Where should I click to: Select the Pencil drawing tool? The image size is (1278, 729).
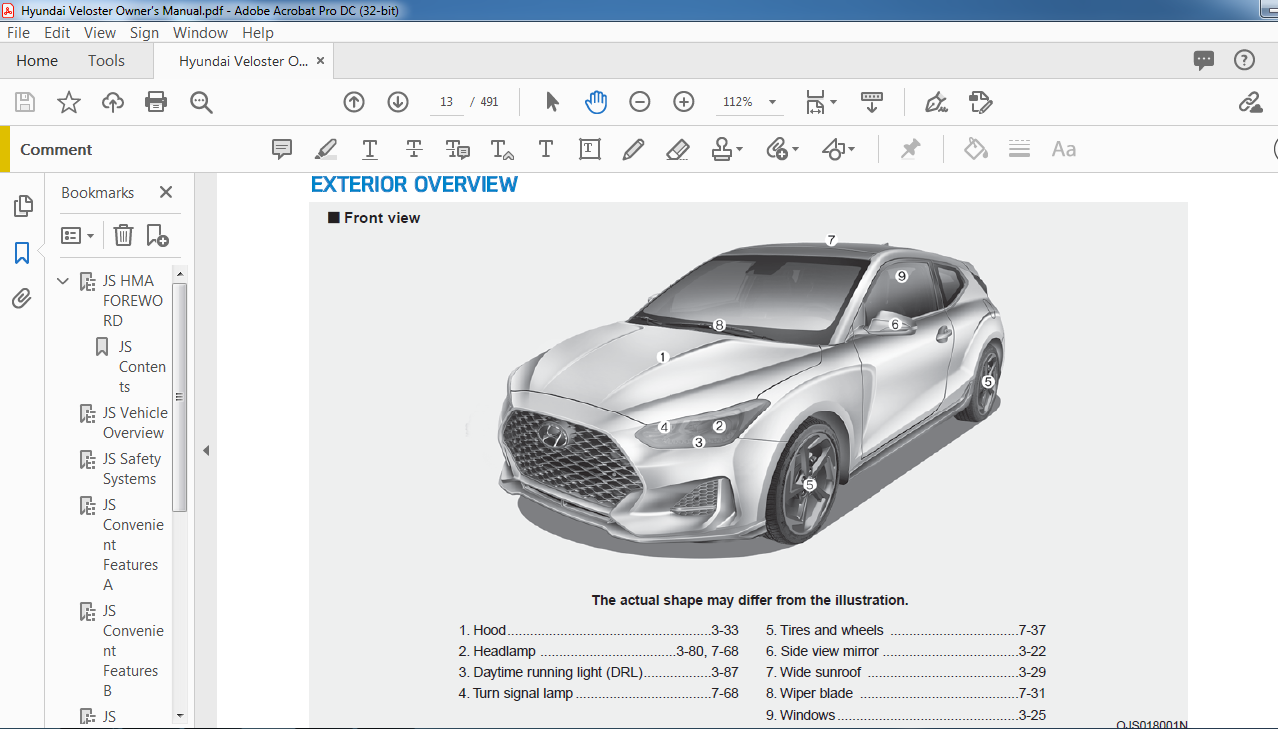click(x=633, y=149)
